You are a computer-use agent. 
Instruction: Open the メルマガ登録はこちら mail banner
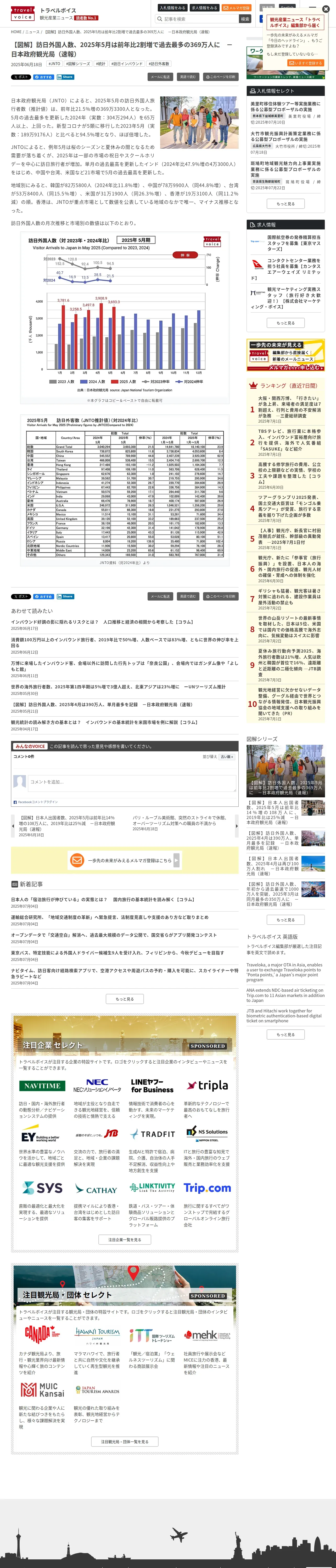click(124, 860)
